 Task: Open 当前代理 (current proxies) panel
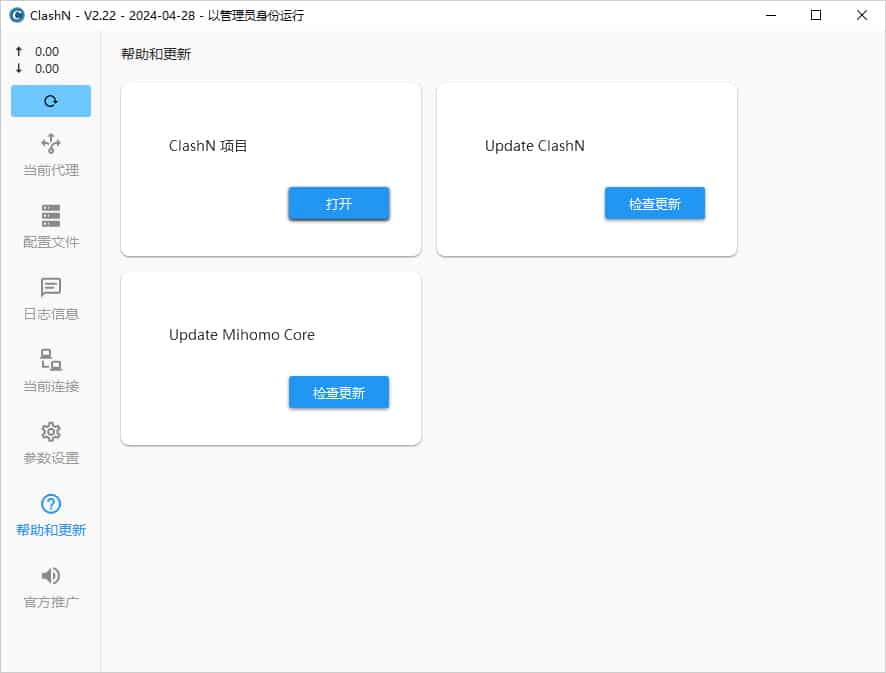50,153
